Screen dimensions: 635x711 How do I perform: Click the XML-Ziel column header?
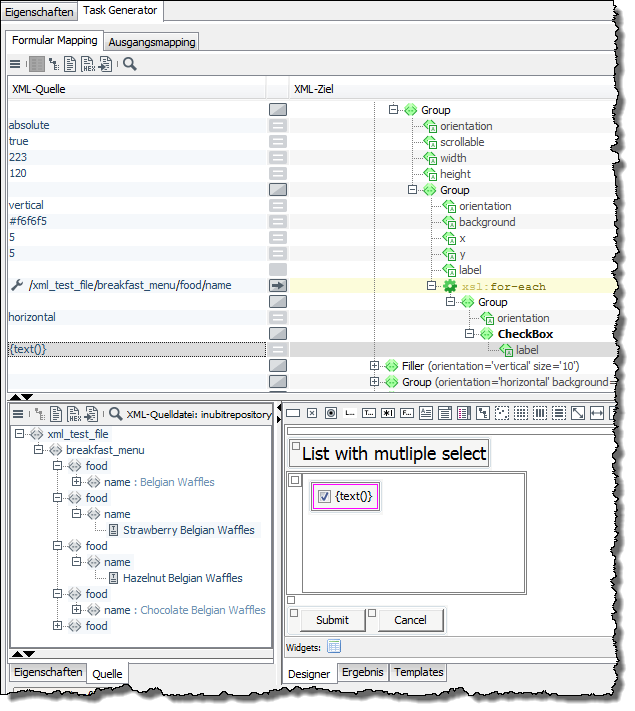pos(453,89)
